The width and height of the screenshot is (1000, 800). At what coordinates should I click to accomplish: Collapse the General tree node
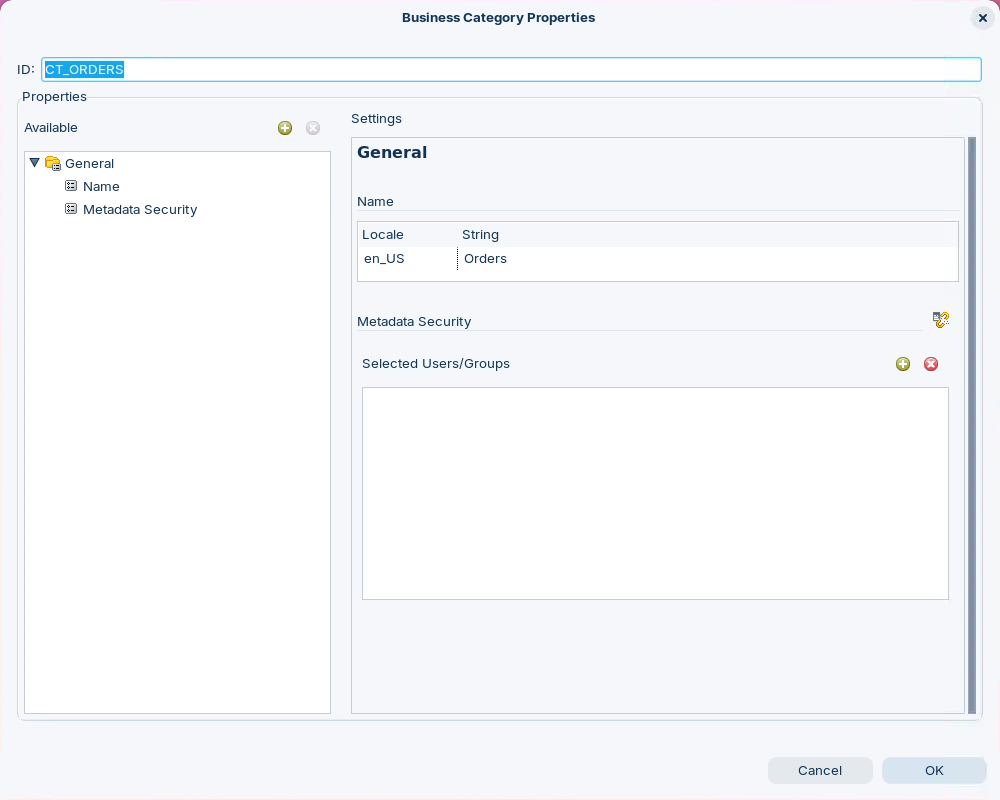point(34,163)
